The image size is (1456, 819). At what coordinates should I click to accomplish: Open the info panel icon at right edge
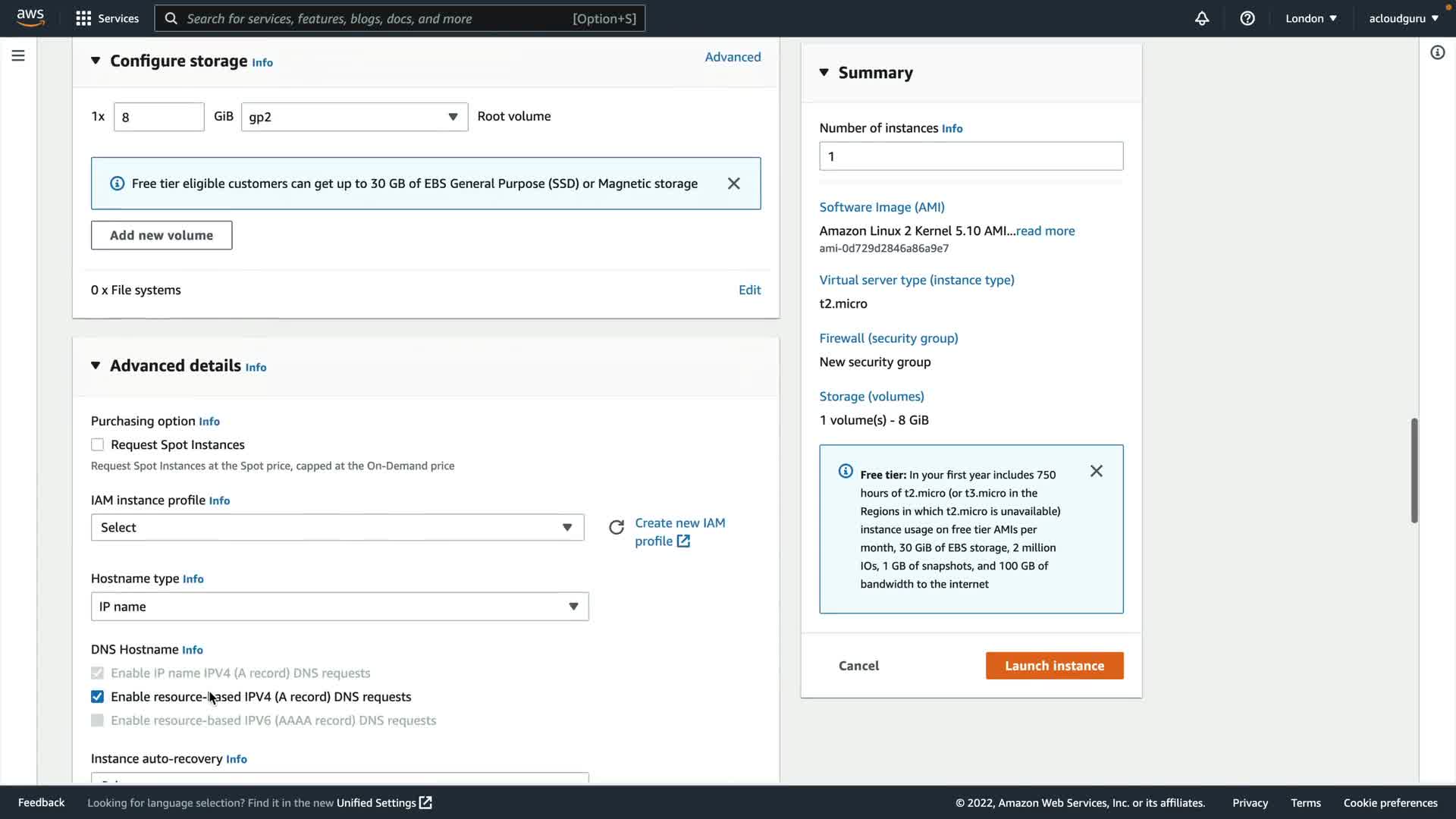click(x=1437, y=52)
